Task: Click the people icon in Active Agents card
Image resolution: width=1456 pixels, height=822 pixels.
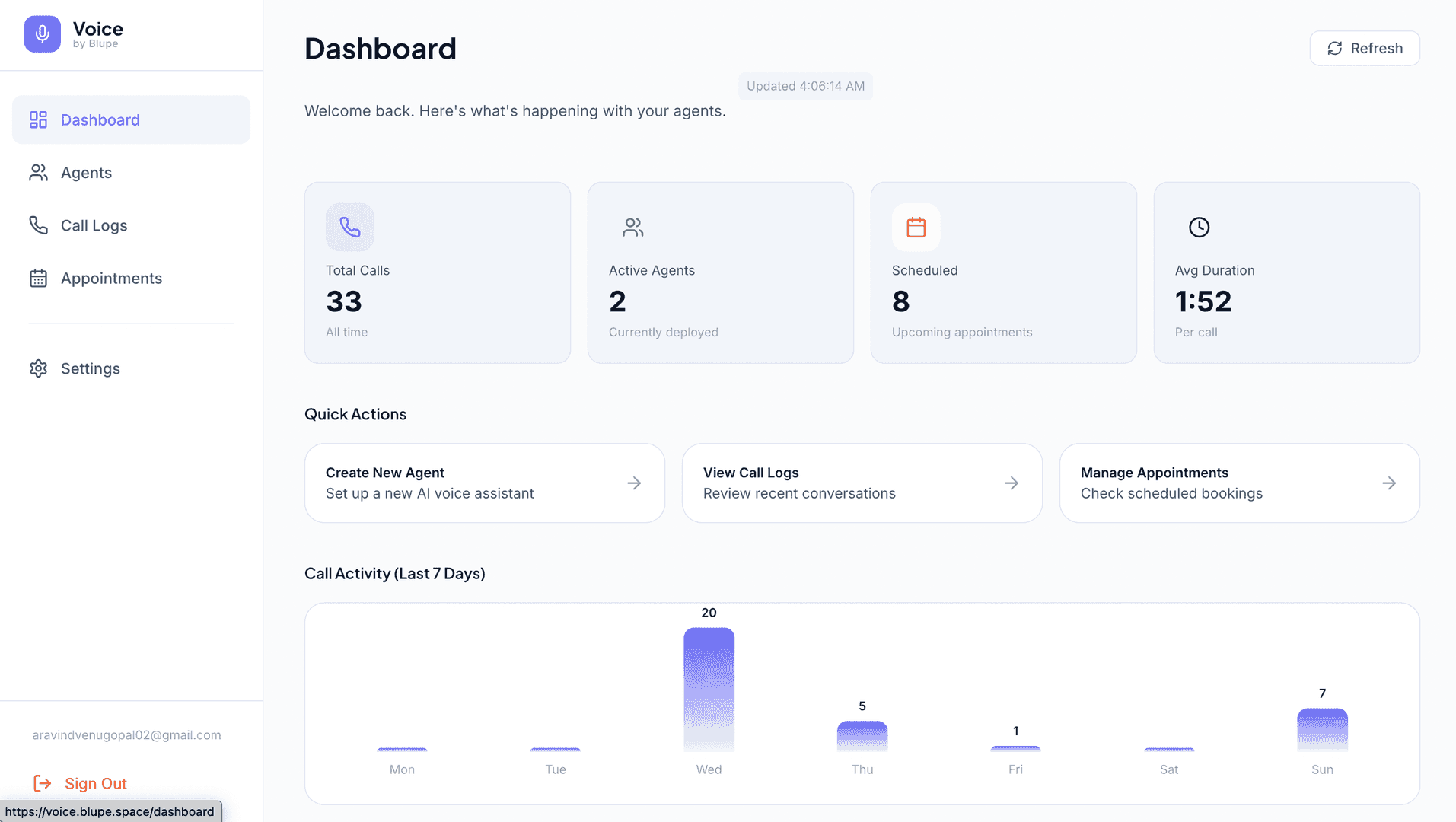Action: coord(632,227)
